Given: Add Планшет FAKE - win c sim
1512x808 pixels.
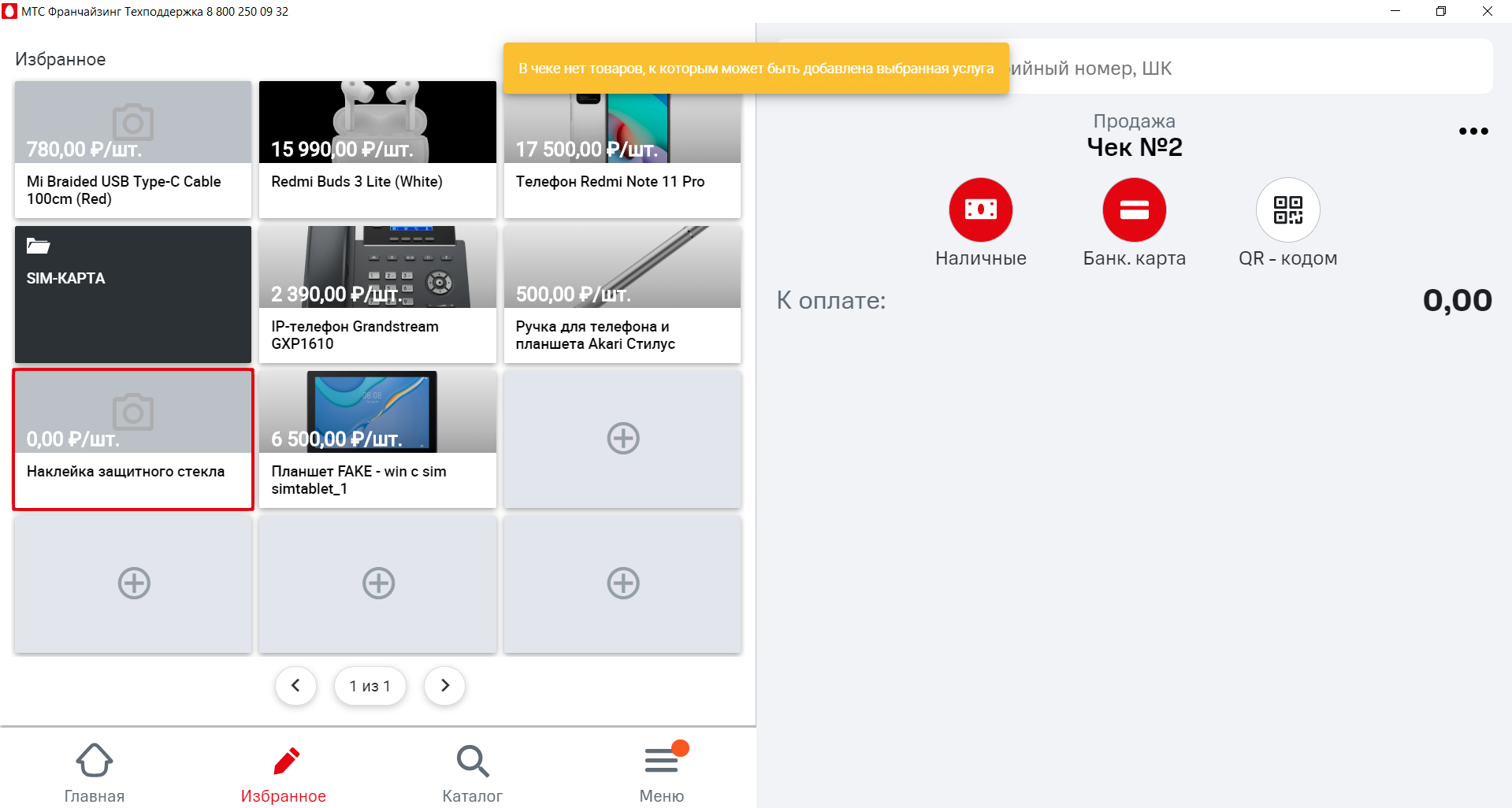Looking at the screenshot, I should pyautogui.click(x=377, y=439).
